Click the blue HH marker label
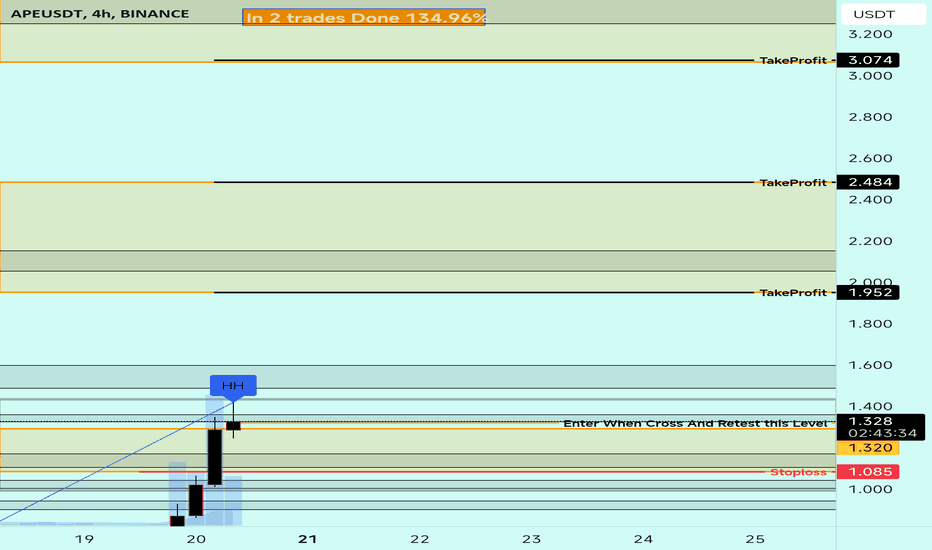The height and width of the screenshot is (550, 932). point(233,385)
